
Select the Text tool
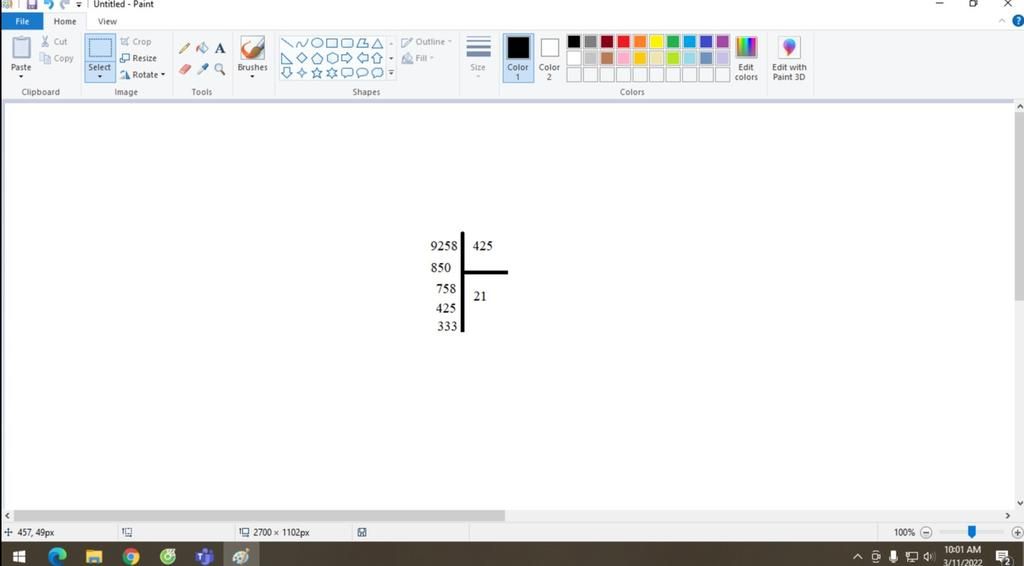click(220, 48)
